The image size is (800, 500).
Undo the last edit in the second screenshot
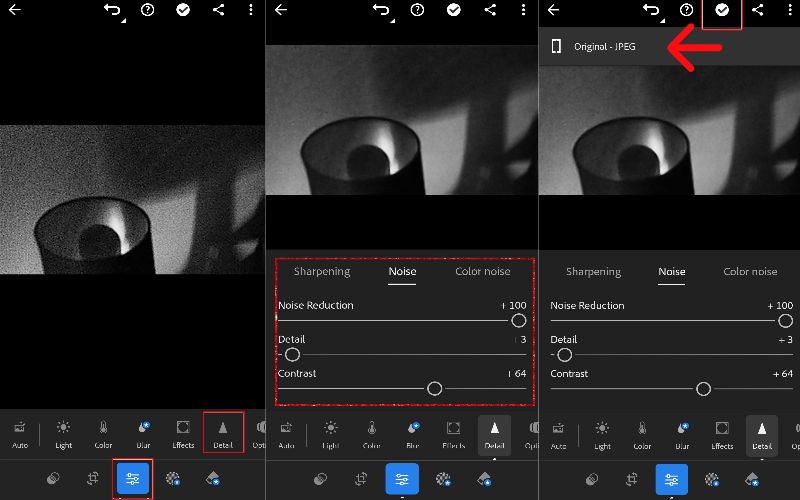click(382, 10)
